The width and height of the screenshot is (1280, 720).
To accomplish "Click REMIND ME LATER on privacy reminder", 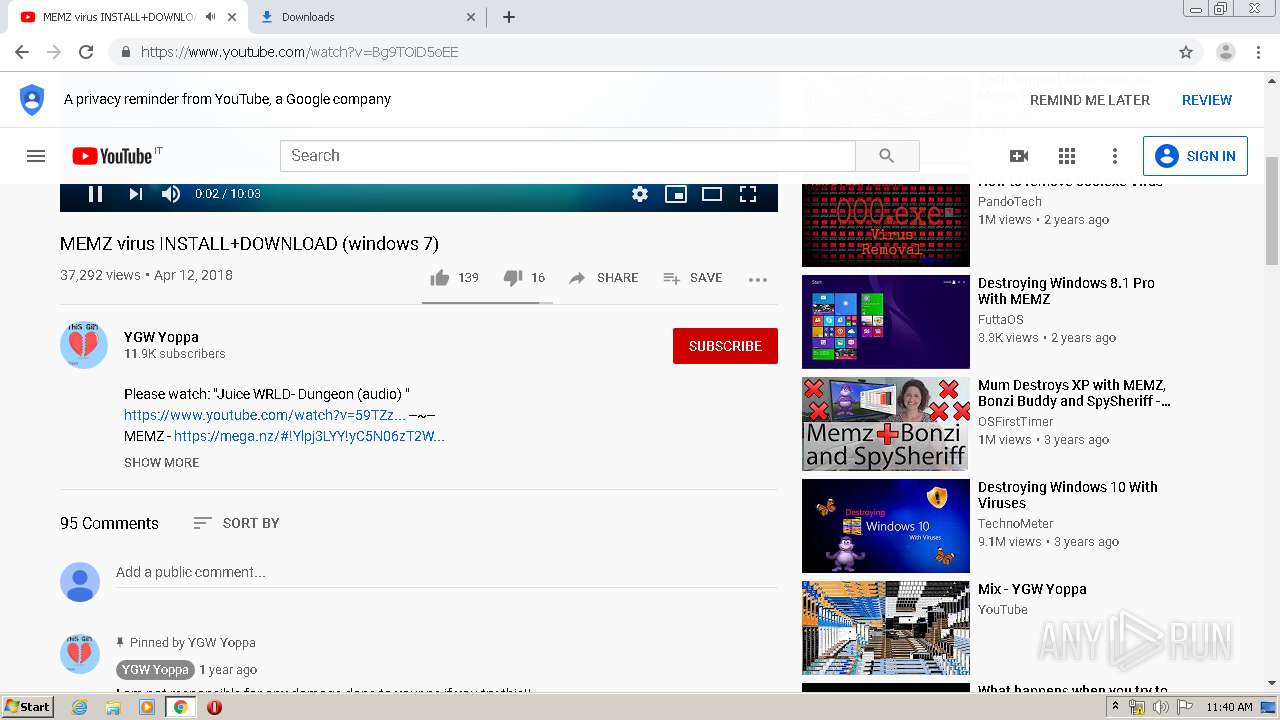I will [x=1090, y=100].
